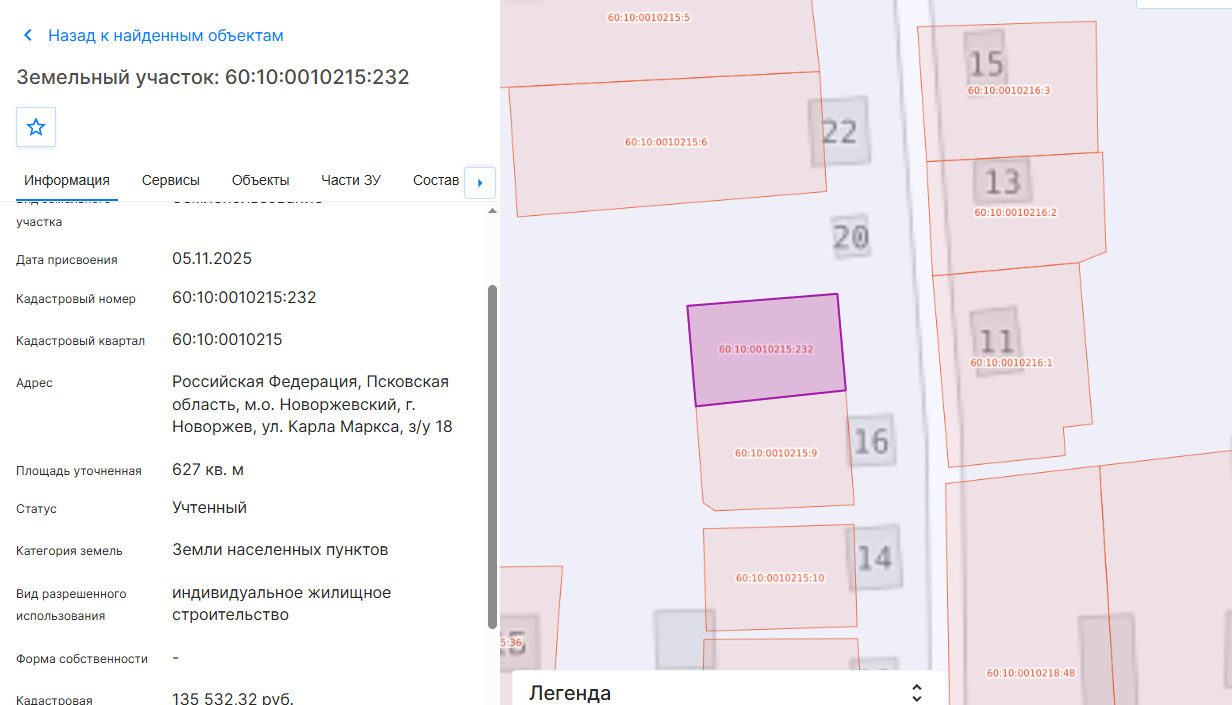1232x705 pixels.
Task: Select parcel 60:10:0010215:6 on the map
Action: (666, 142)
